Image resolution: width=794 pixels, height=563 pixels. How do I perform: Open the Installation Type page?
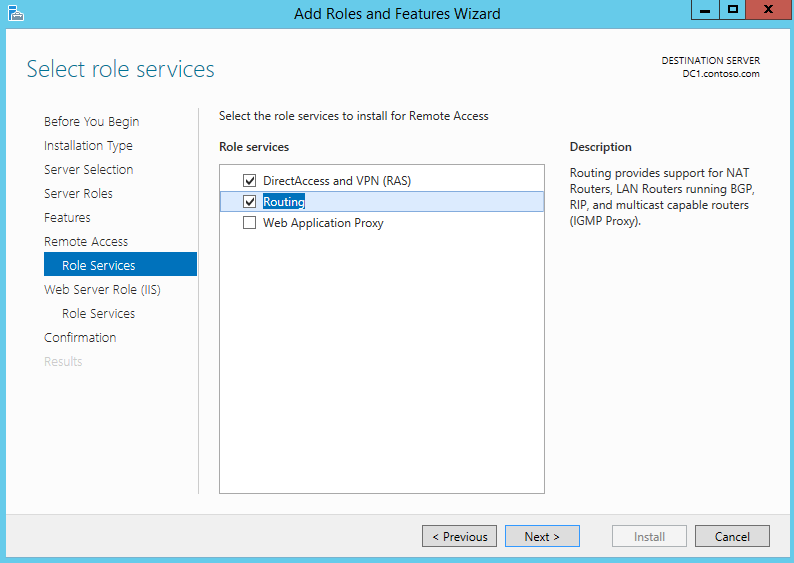point(88,146)
